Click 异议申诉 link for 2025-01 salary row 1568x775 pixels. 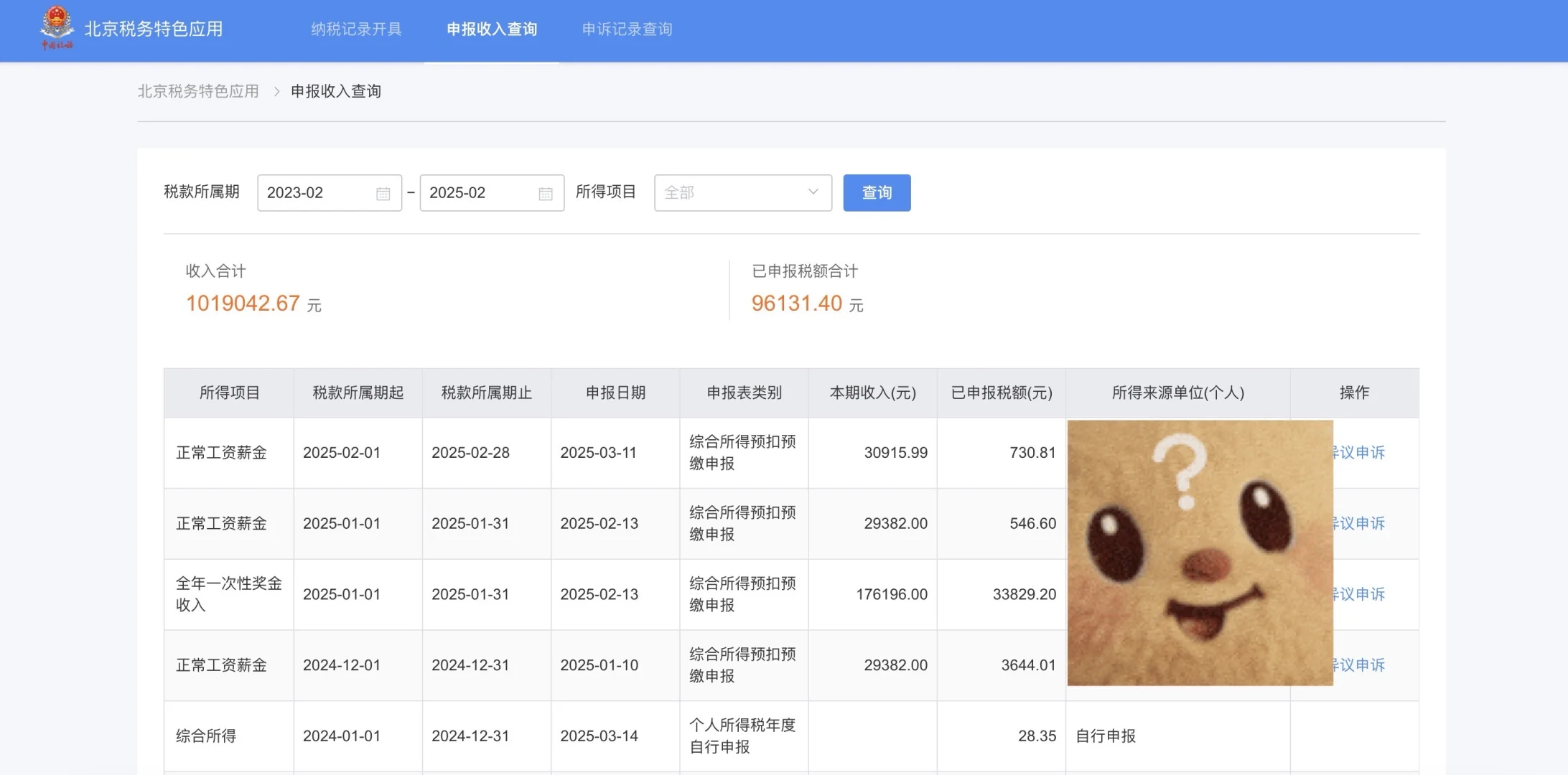click(1359, 524)
